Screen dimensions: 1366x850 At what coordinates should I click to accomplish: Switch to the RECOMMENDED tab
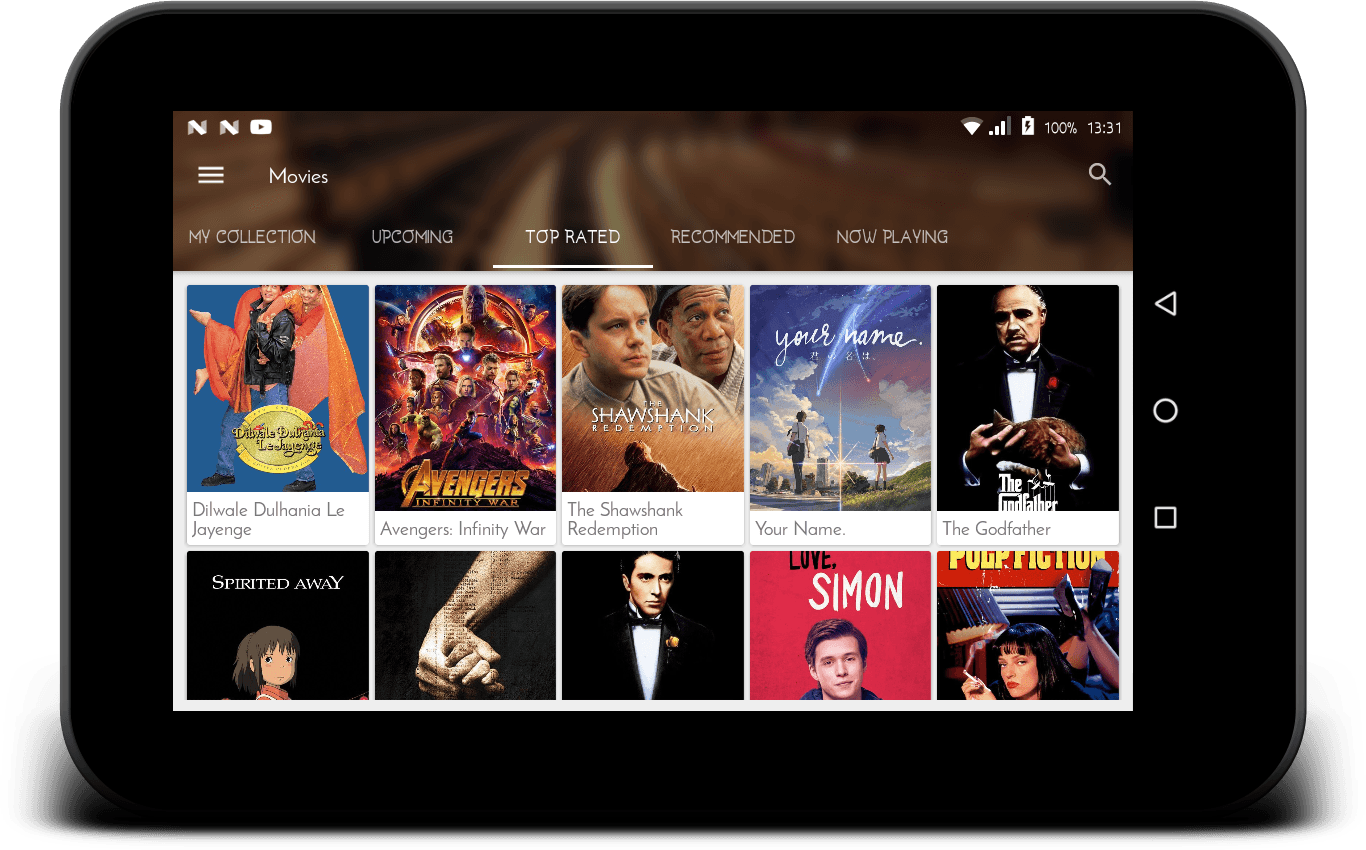(732, 237)
